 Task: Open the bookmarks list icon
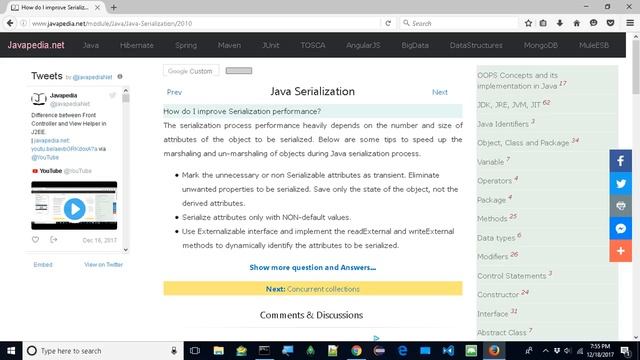[543, 23]
